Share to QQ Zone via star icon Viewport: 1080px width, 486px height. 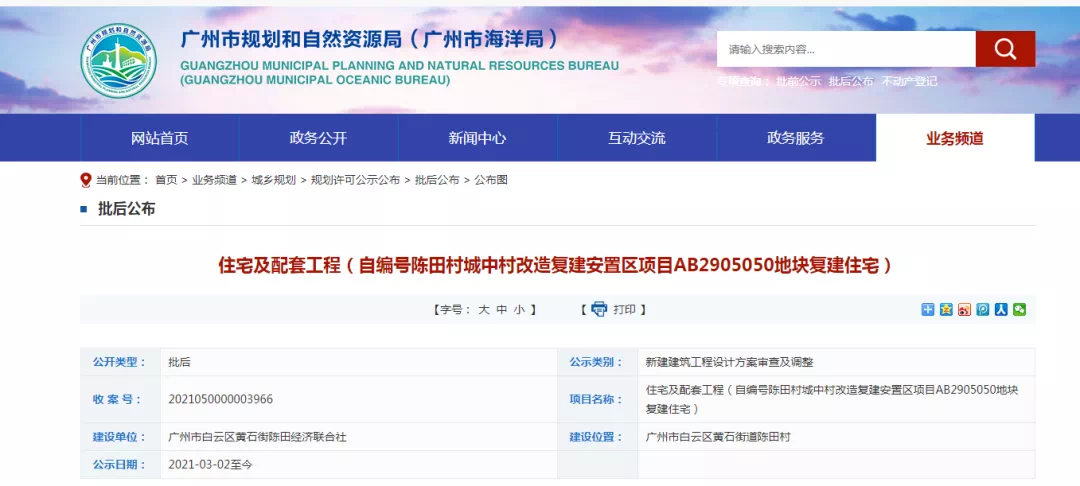[x=946, y=310]
